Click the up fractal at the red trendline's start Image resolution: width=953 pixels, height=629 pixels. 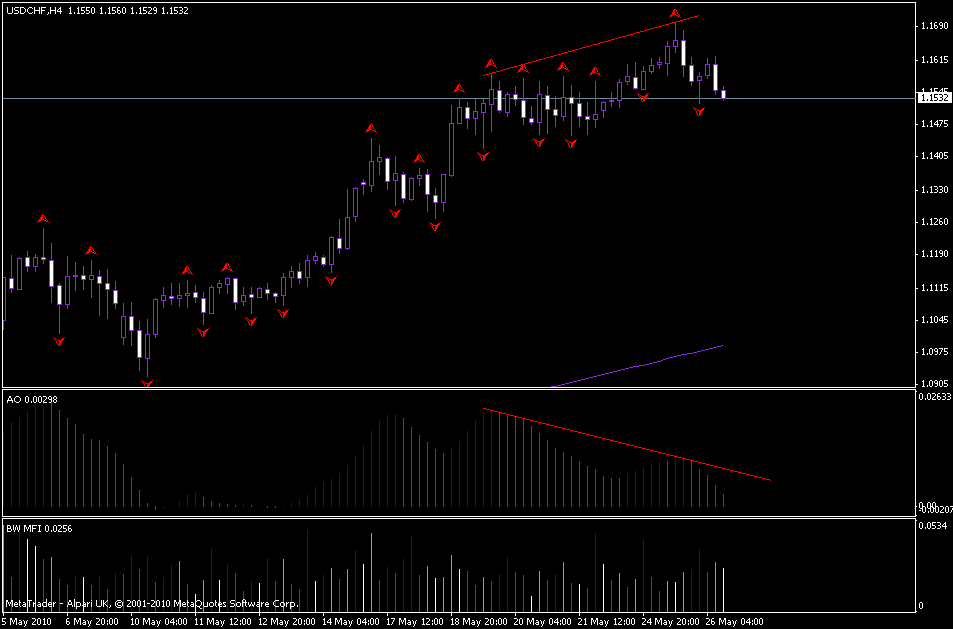(x=490, y=64)
